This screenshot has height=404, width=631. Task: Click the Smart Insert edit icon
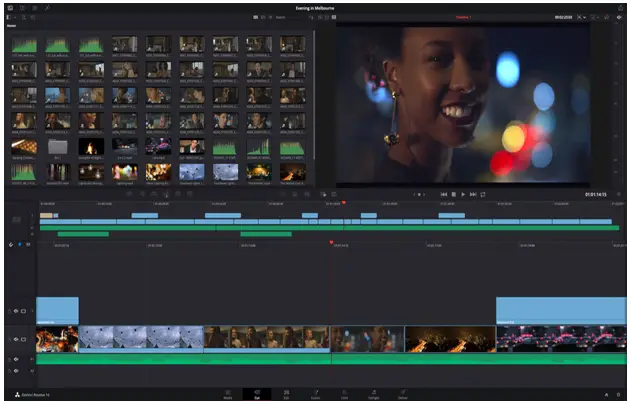130,194
